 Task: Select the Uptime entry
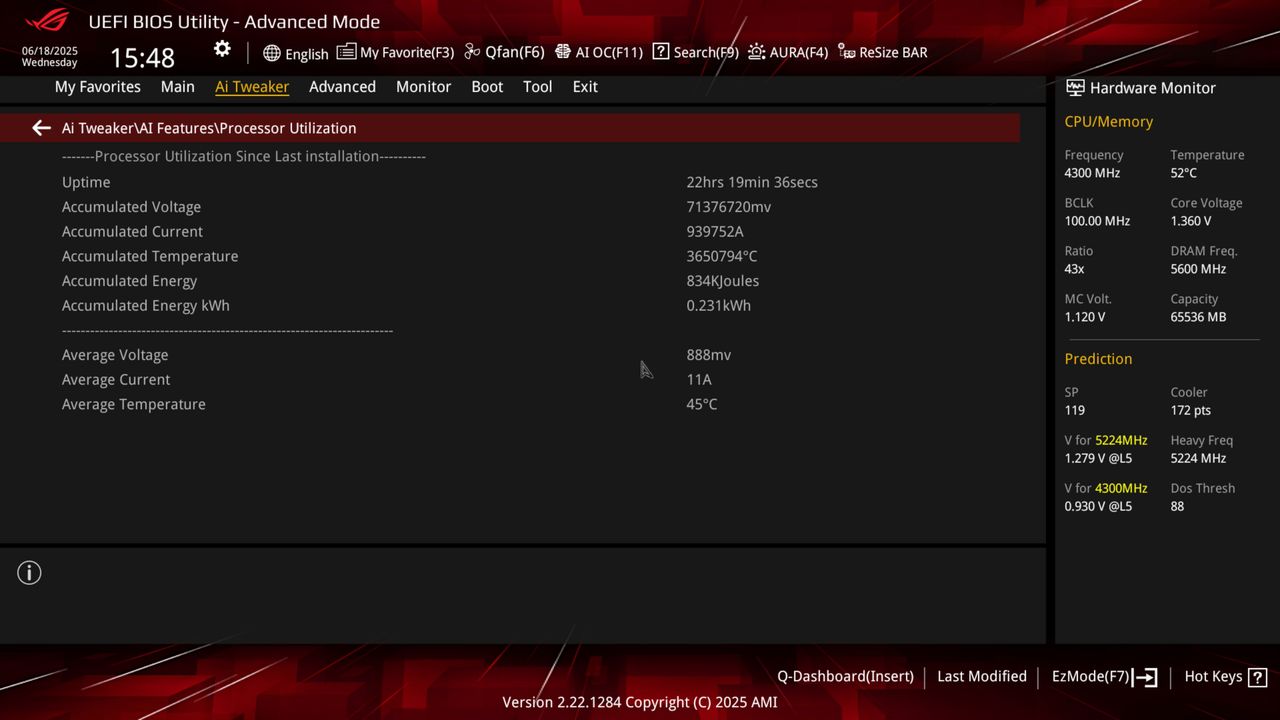tap(86, 182)
